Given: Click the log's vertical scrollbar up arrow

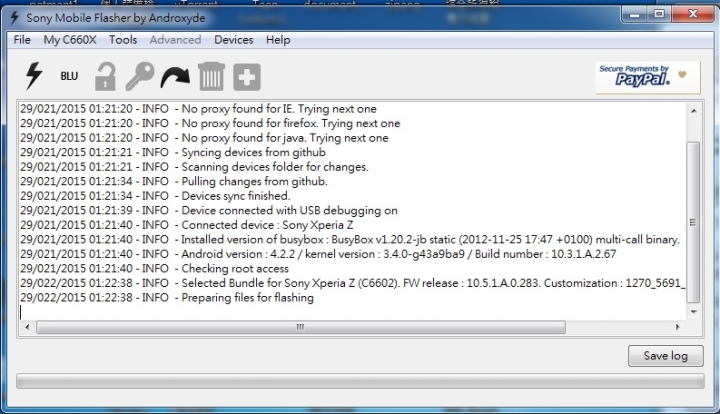Looking at the screenshot, I should 694,111.
